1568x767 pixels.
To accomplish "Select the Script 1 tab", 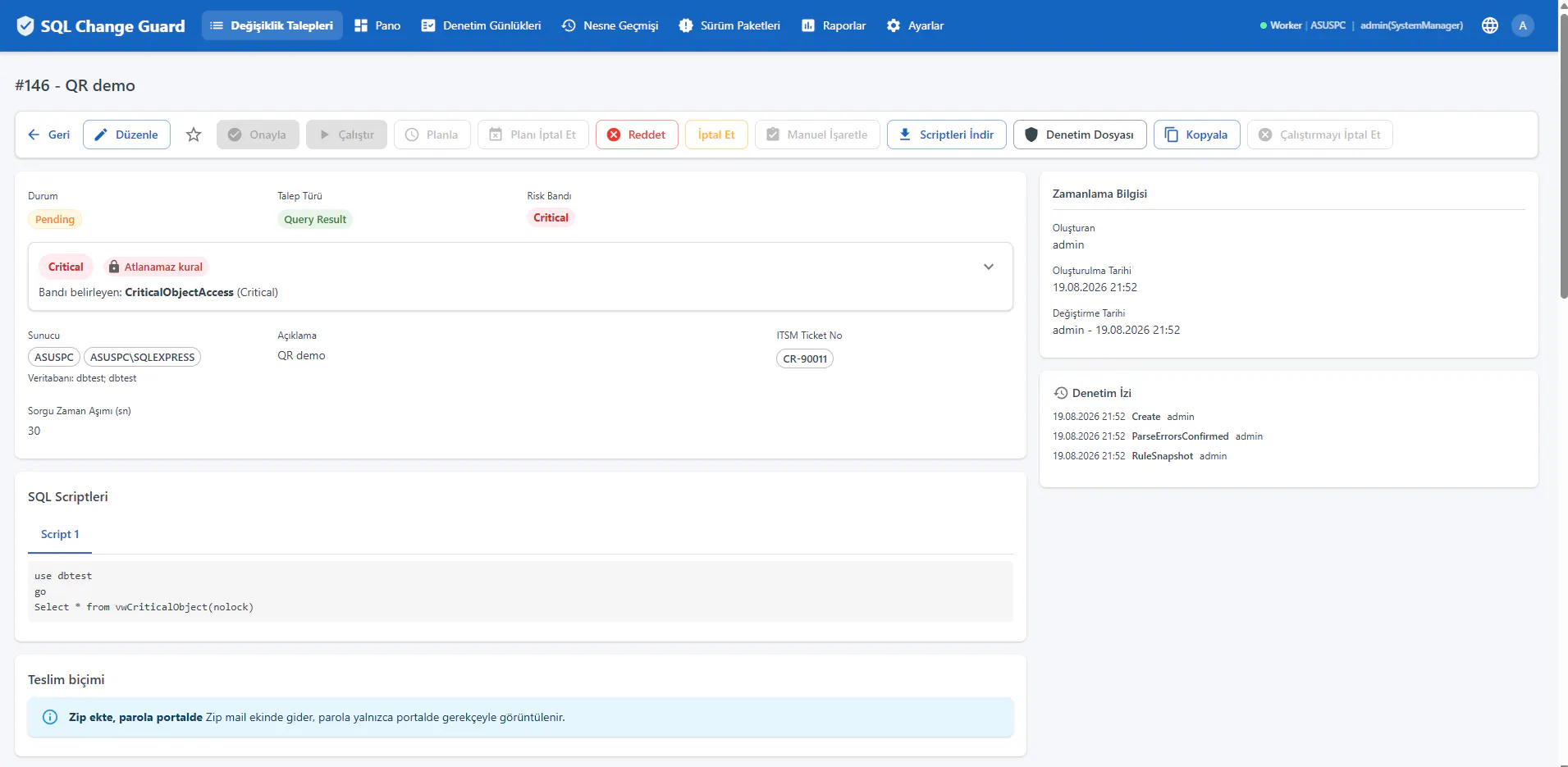I will (60, 534).
